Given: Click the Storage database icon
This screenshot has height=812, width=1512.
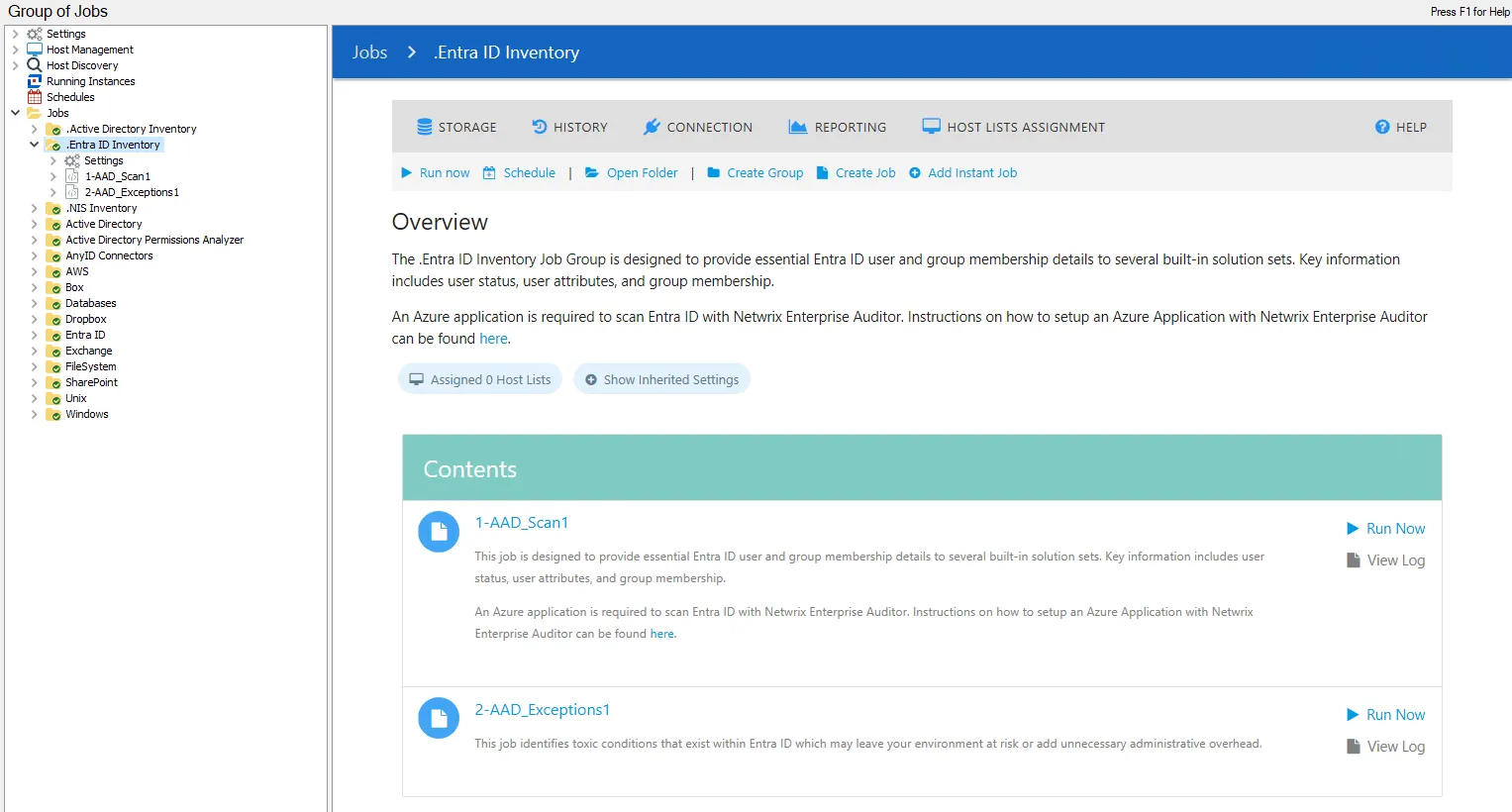Looking at the screenshot, I should coord(425,127).
